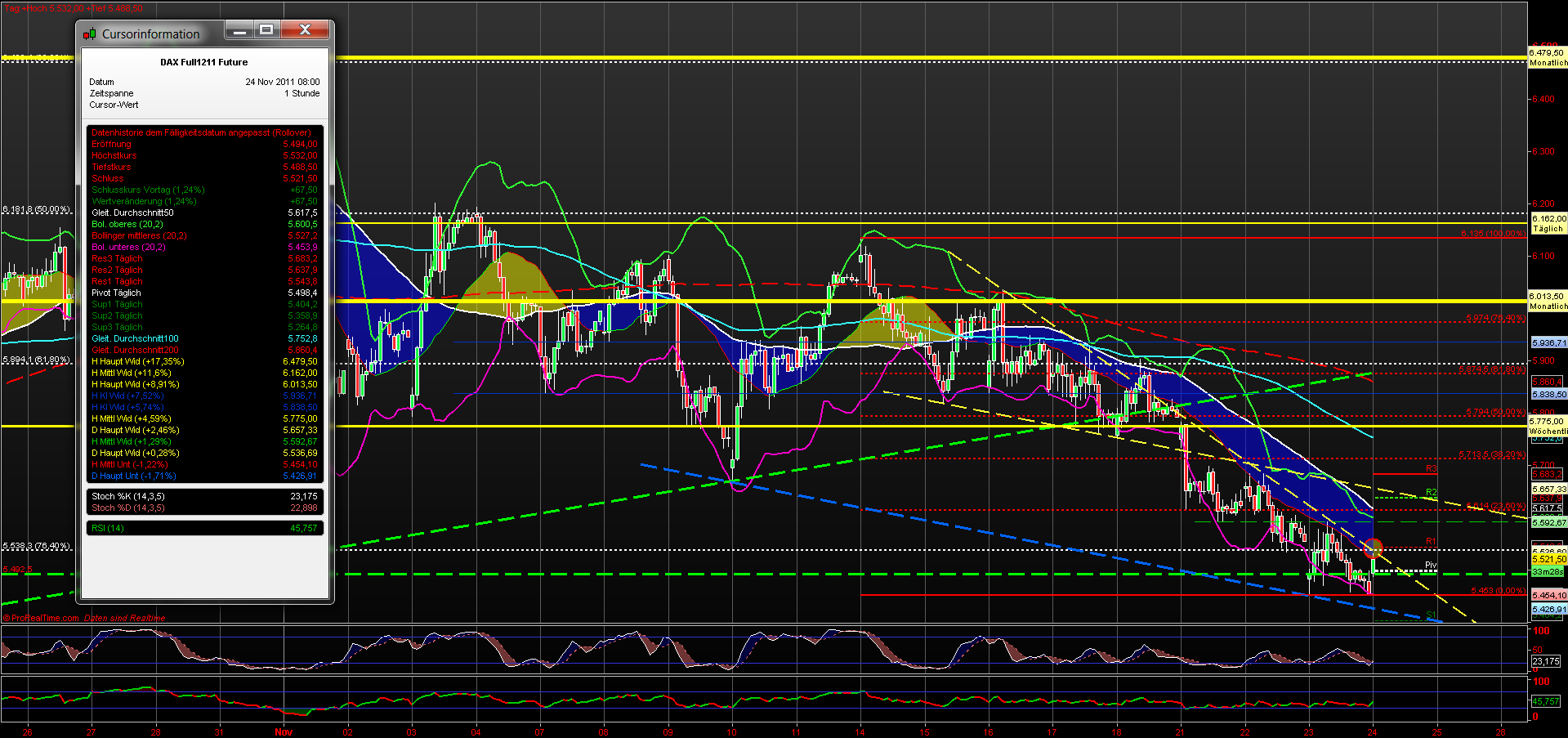Click the Res3 Täglich resistance entry
The height and width of the screenshot is (738, 1568).
click(117, 258)
